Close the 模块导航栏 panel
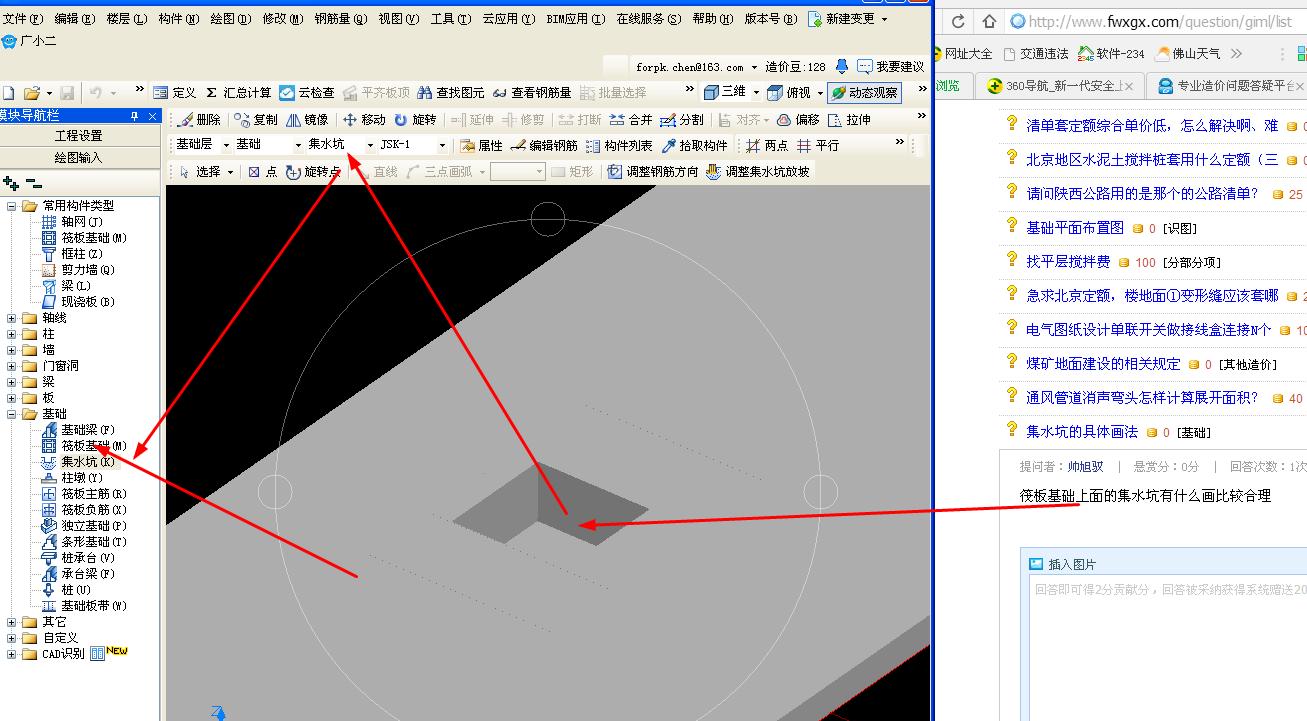Image resolution: width=1307 pixels, height=721 pixels. click(152, 116)
